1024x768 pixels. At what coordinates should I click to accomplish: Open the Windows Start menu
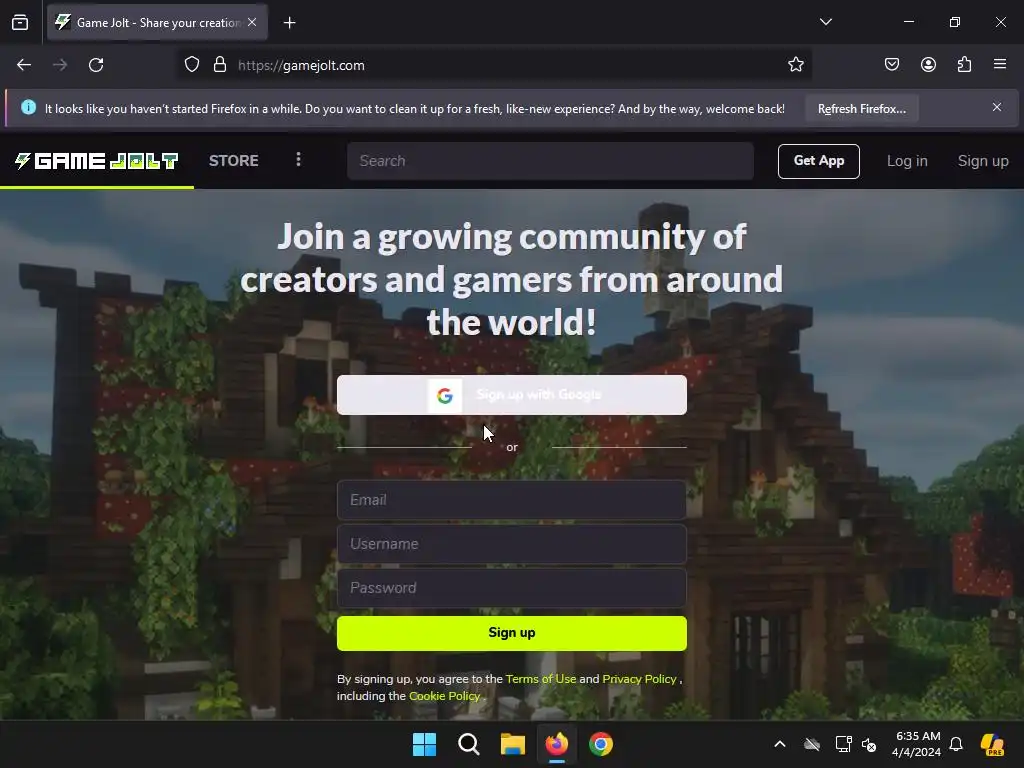(424, 744)
